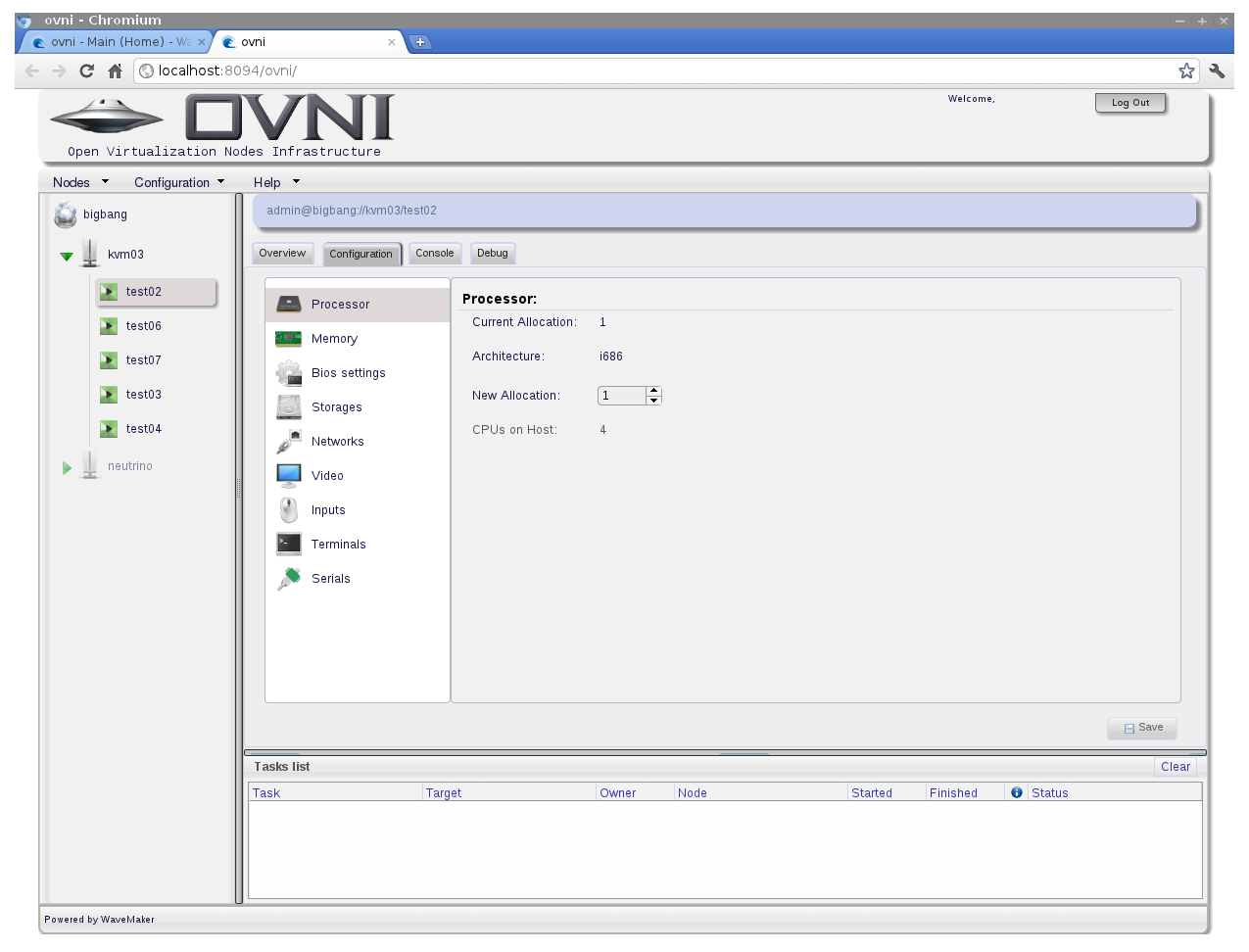The height and width of the screenshot is (952, 1249).
Task: Click the info icon in Tasks list header
Action: pyautogui.click(x=1016, y=792)
